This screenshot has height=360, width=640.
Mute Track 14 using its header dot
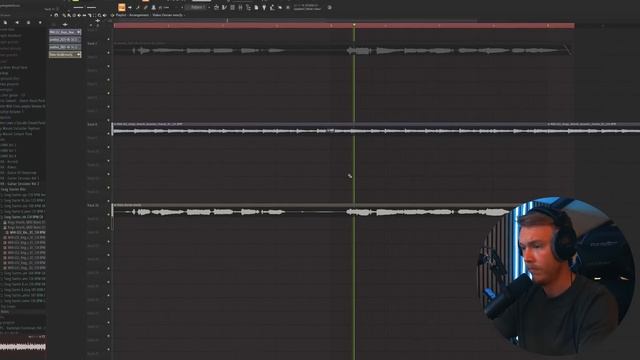pyautogui.click(x=109, y=214)
